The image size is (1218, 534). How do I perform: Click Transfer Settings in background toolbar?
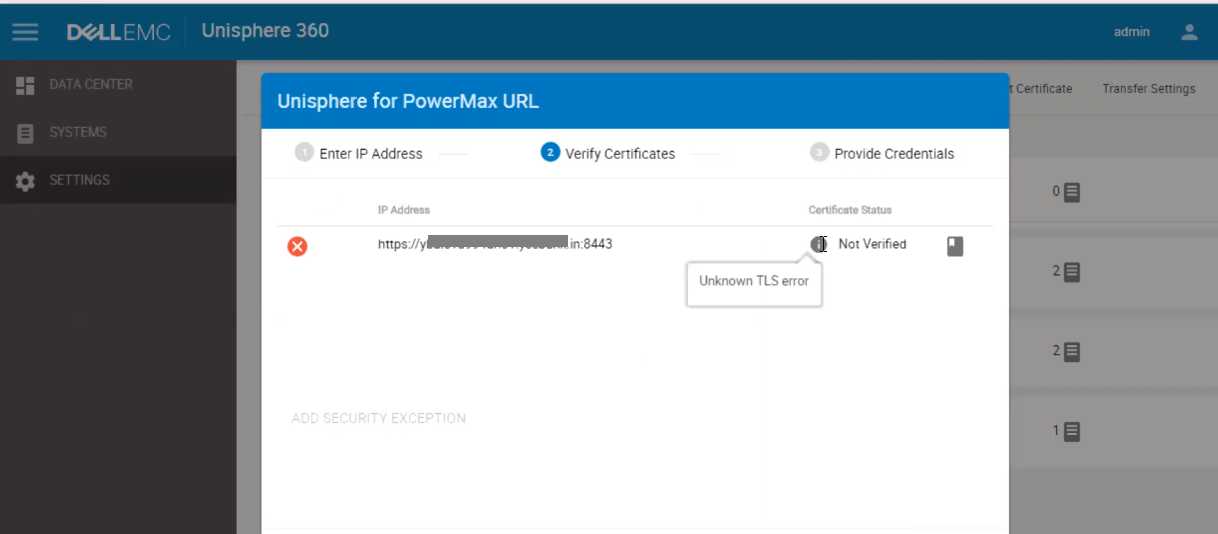1148,89
